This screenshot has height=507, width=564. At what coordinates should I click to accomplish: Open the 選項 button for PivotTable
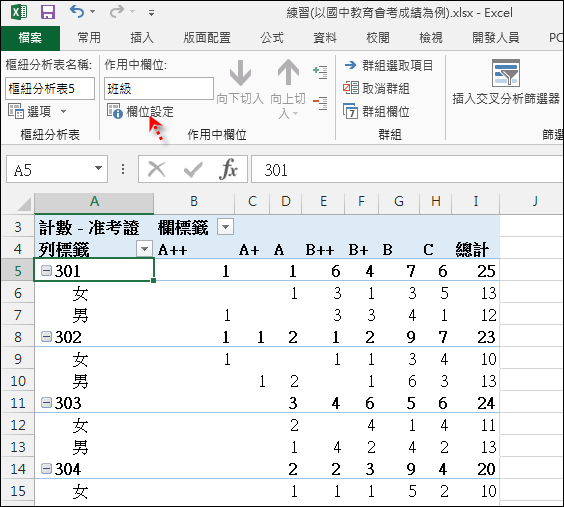pyautogui.click(x=30, y=111)
